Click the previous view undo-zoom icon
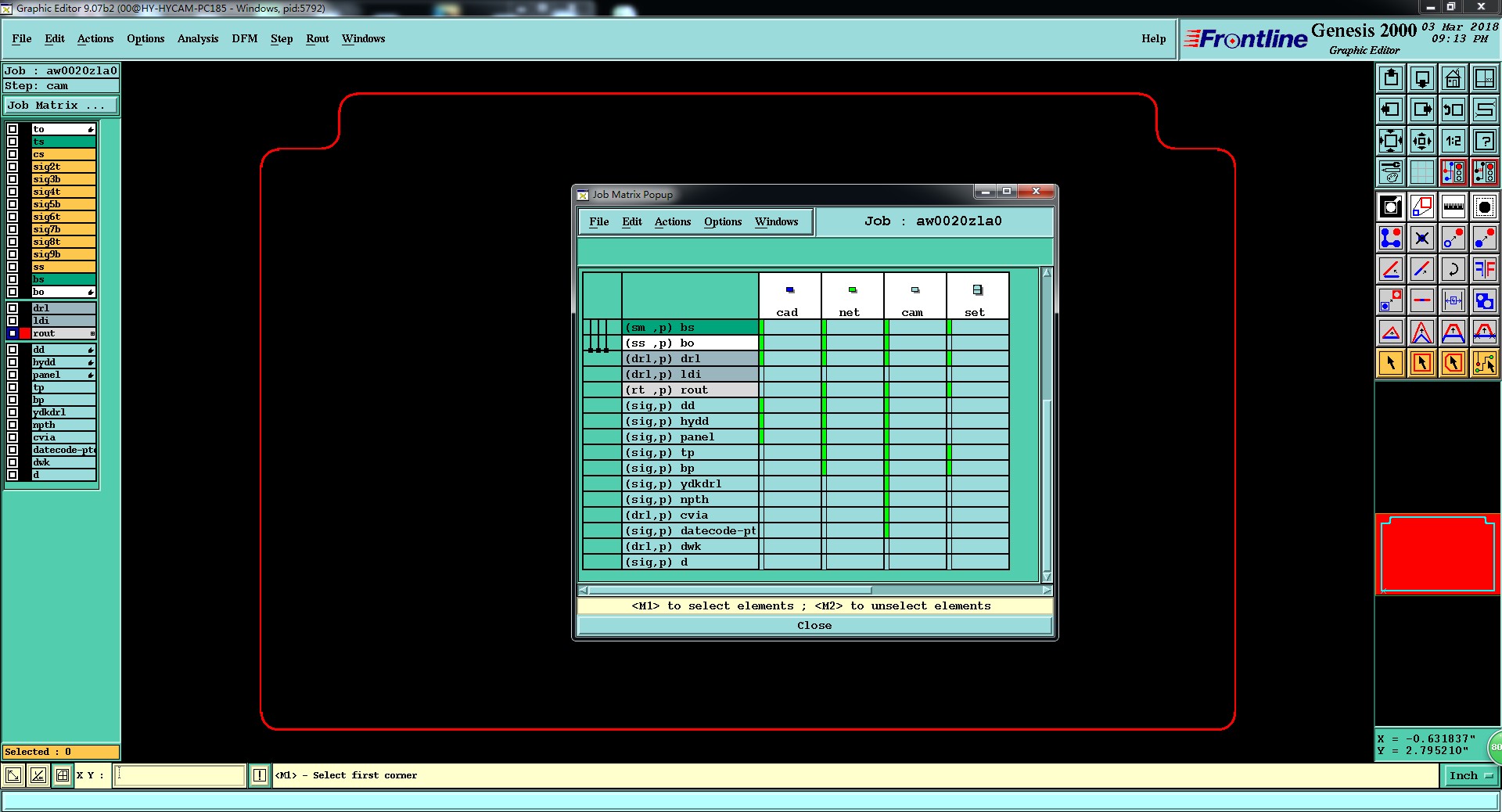This screenshot has width=1502, height=812. coord(1453,110)
